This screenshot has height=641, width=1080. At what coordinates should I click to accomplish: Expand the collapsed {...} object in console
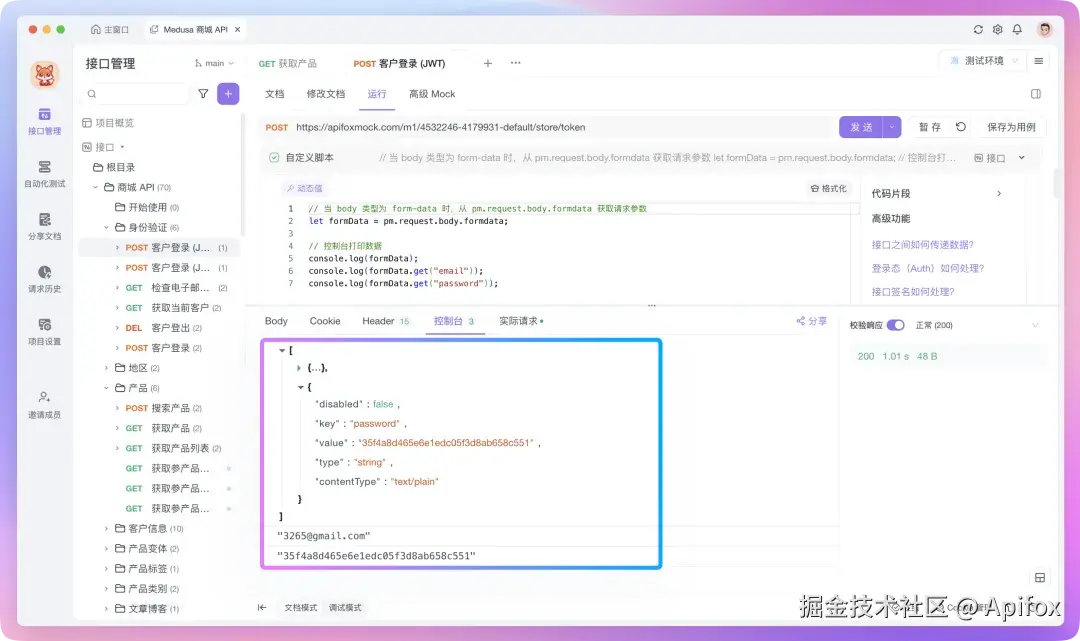coord(298,368)
